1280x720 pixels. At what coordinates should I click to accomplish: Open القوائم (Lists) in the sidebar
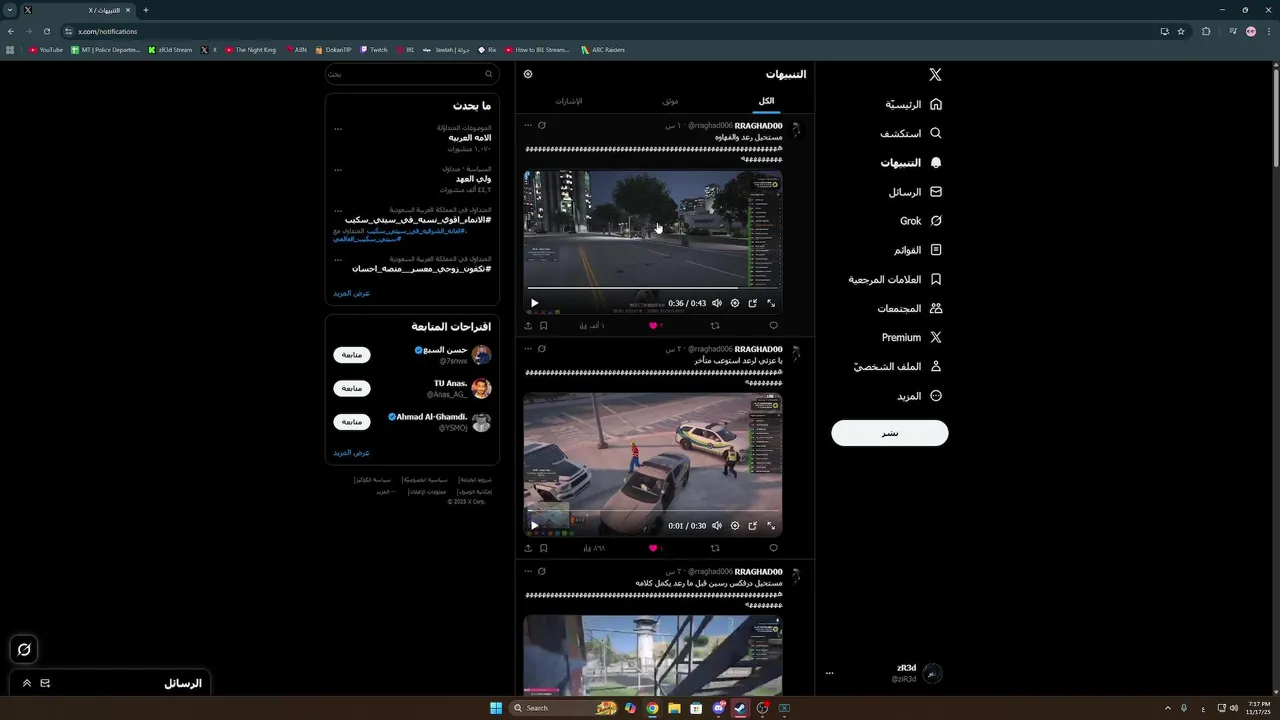coord(918,250)
